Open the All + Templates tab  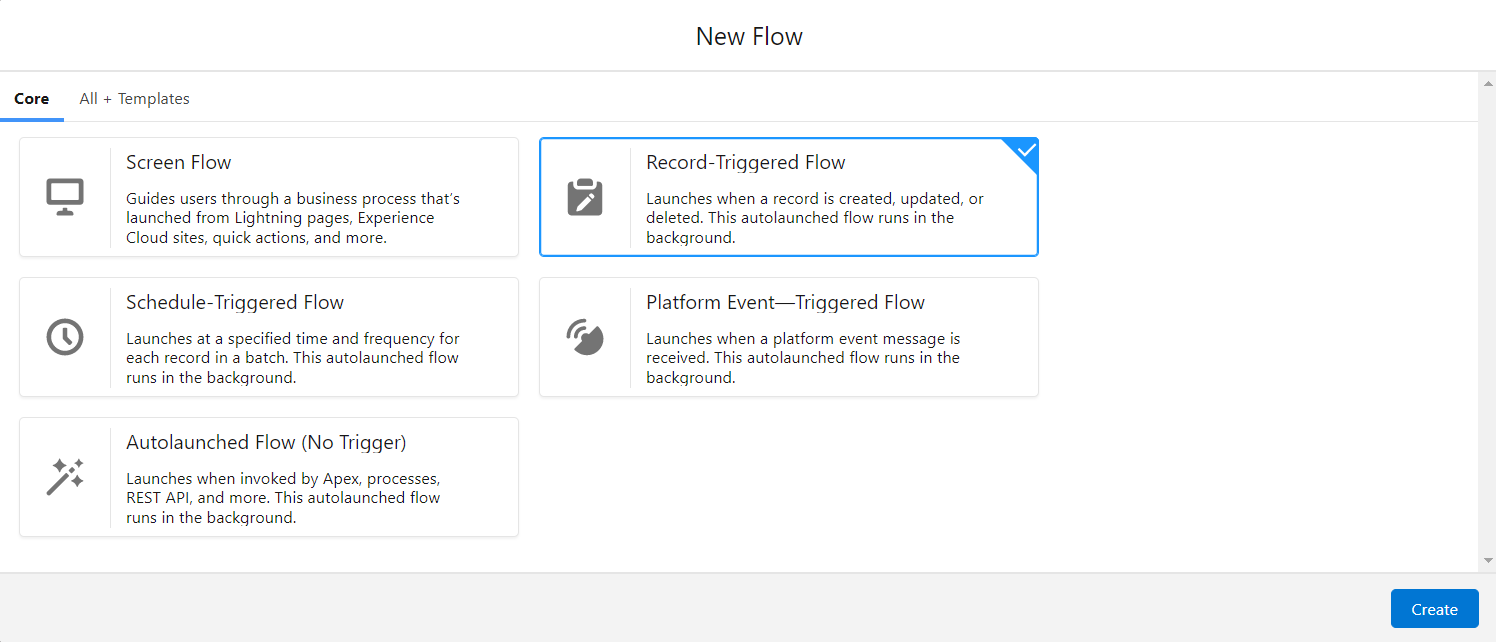134,99
